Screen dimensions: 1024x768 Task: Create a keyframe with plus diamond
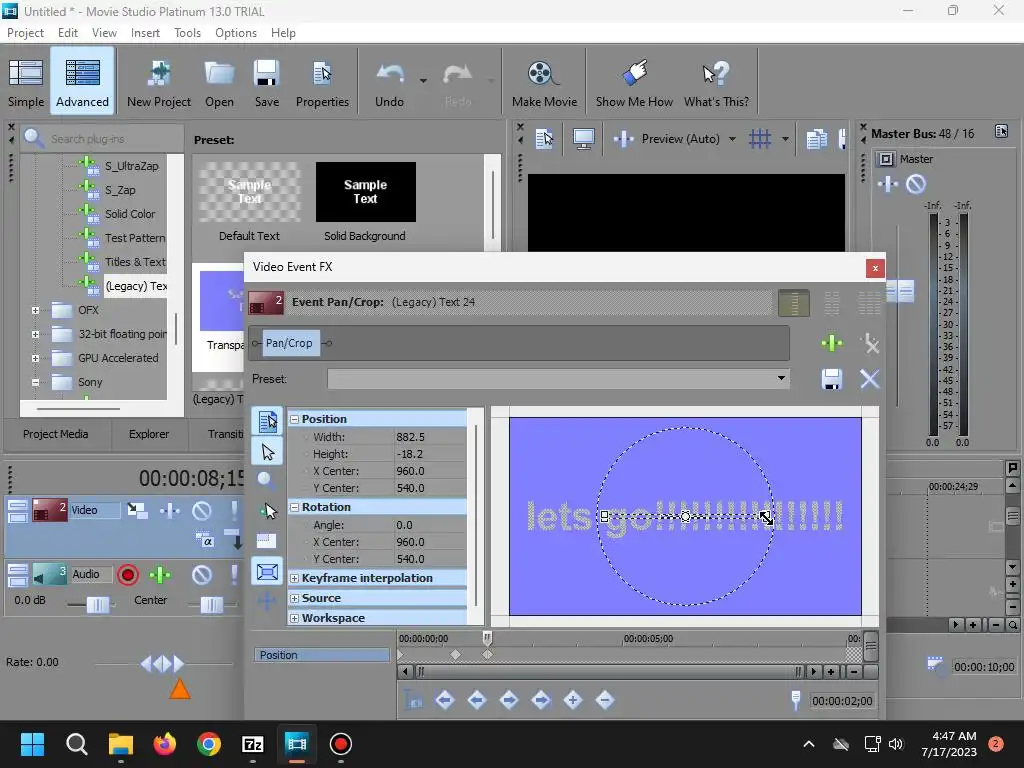573,700
